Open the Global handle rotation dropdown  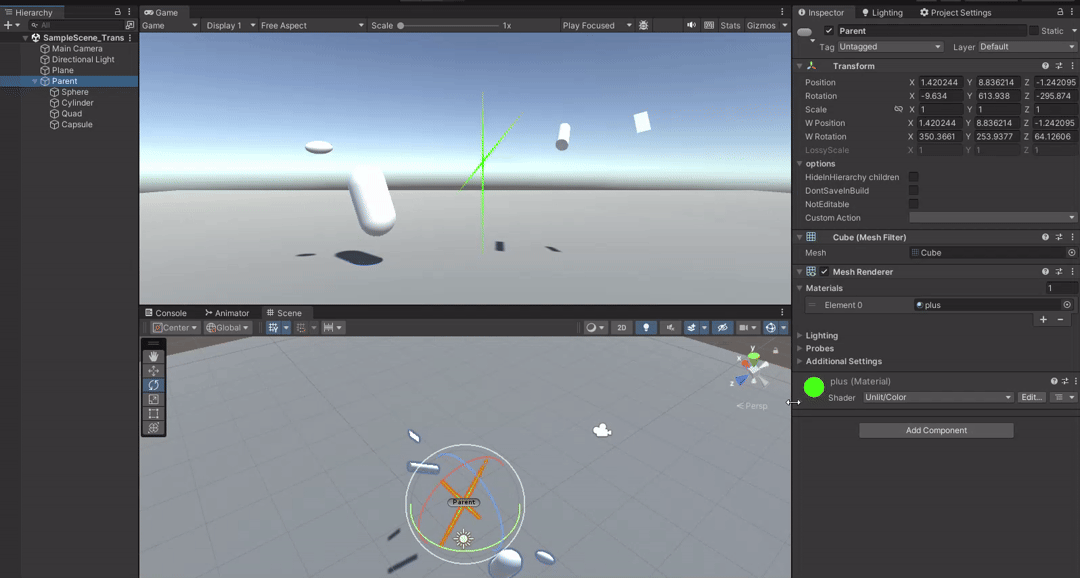(227, 328)
